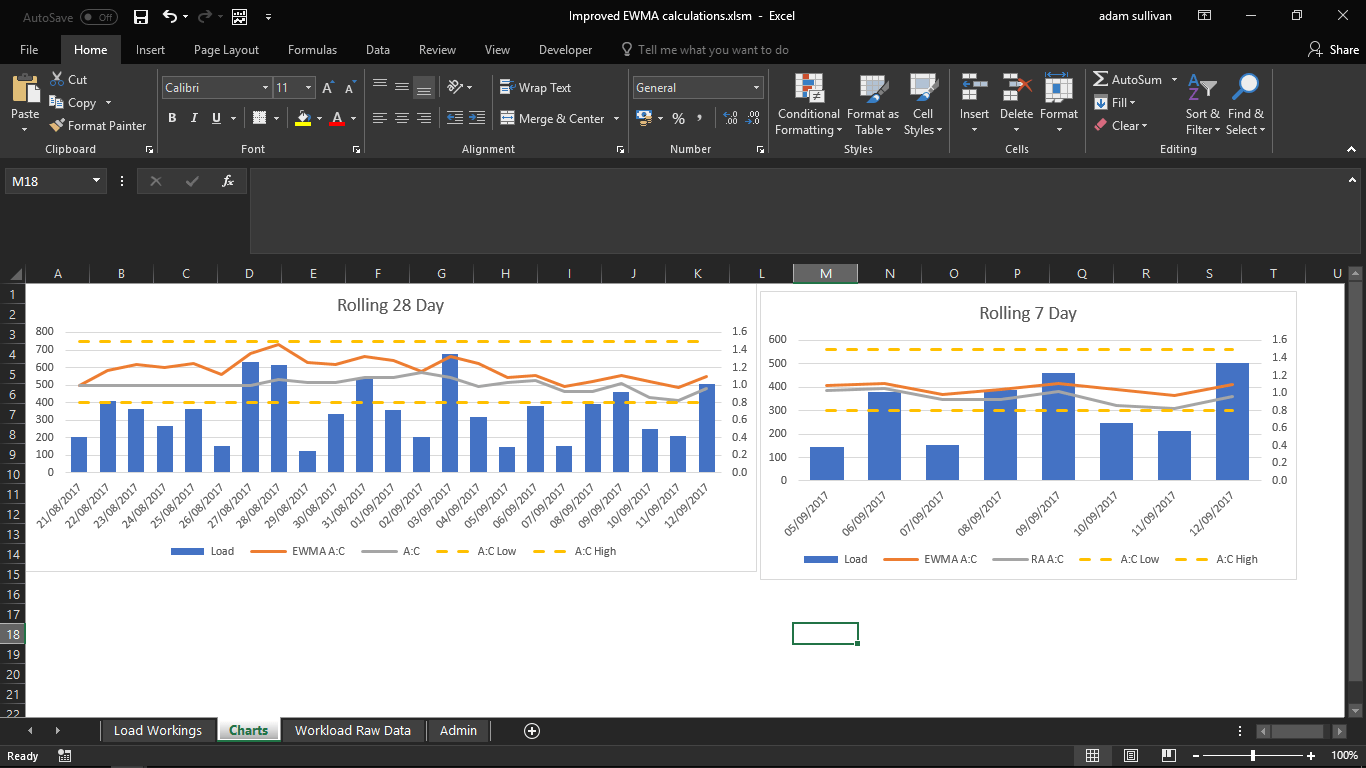1366x768 pixels.
Task: Add a new sheet with plus button
Action: (532, 731)
